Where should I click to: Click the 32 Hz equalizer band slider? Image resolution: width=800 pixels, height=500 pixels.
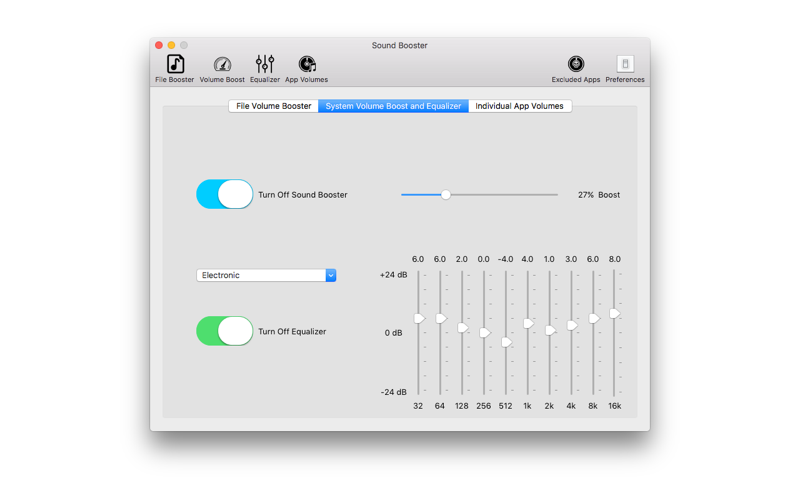point(419,319)
